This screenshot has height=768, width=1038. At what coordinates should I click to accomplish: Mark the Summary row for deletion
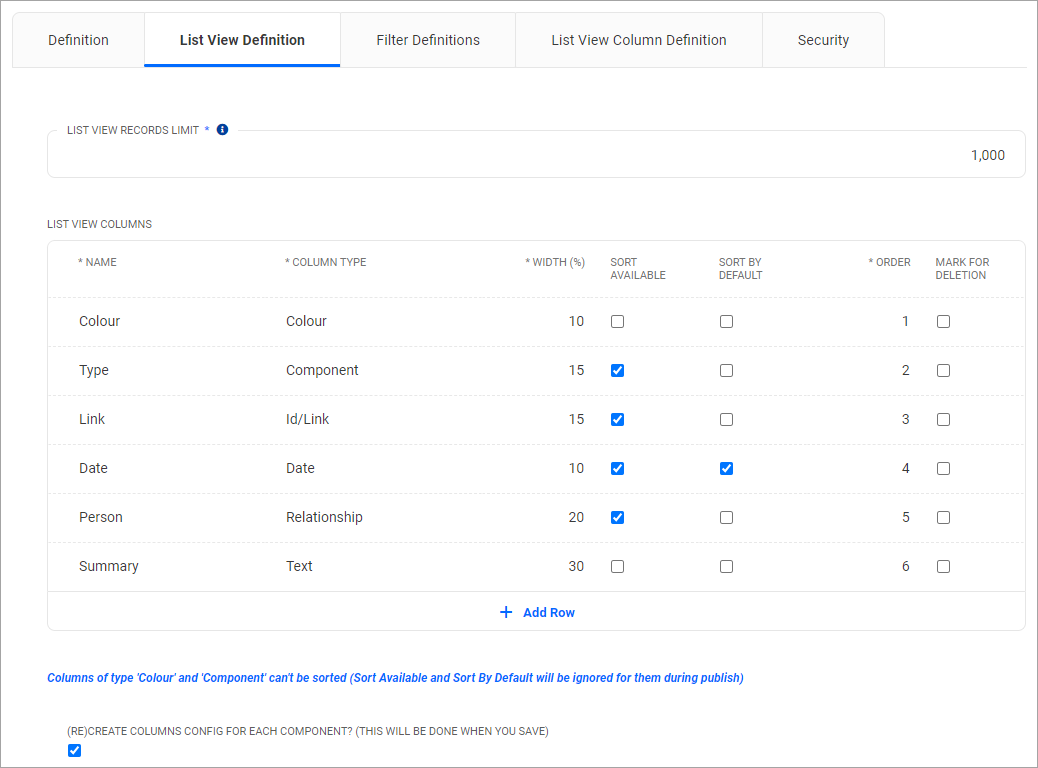point(943,566)
